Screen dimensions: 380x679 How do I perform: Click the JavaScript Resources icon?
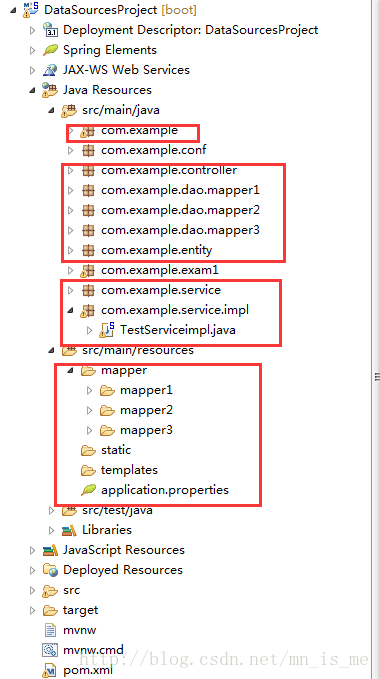pyautogui.click(x=50, y=550)
